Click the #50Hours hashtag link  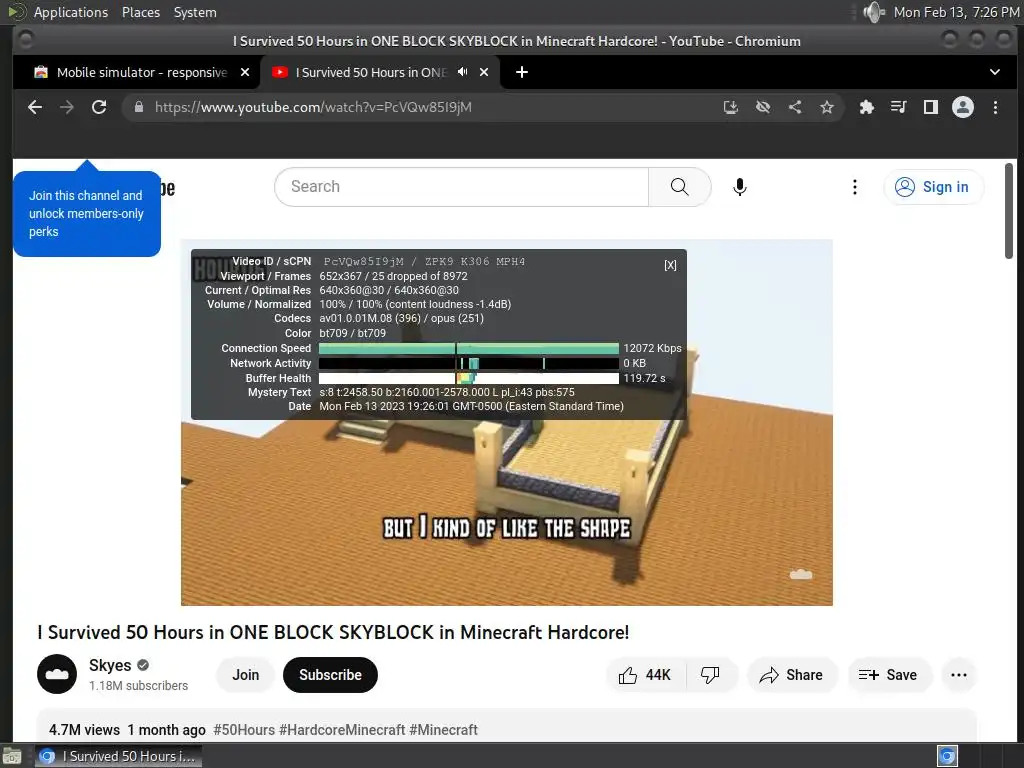(x=244, y=729)
